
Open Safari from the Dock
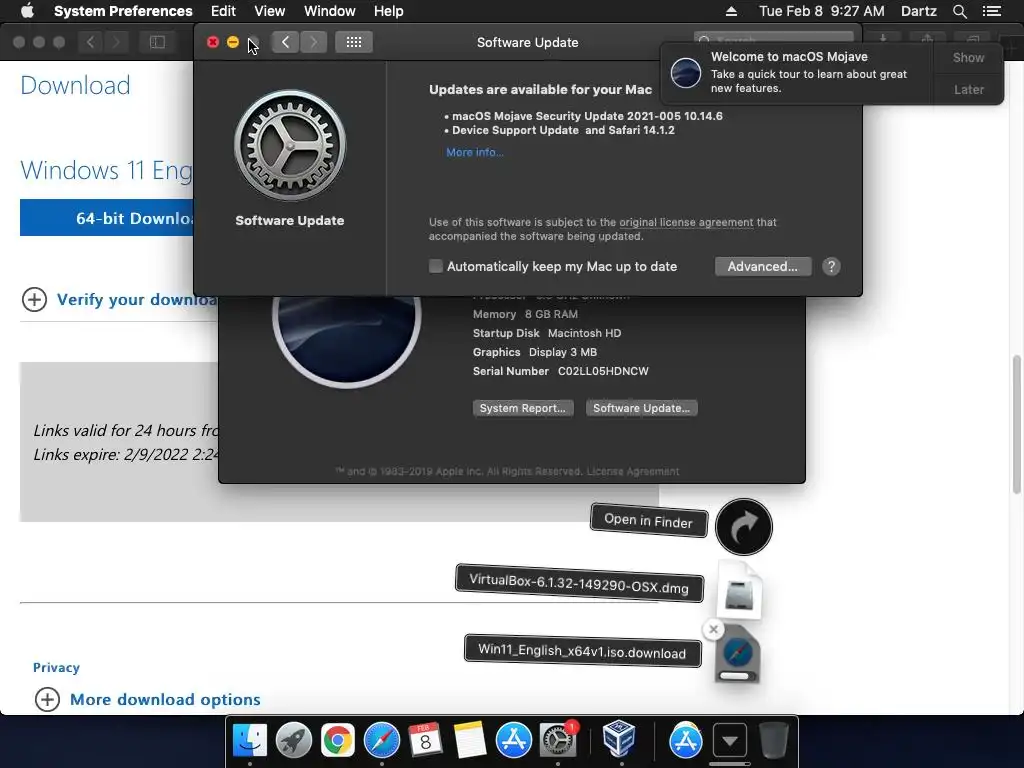pos(381,740)
